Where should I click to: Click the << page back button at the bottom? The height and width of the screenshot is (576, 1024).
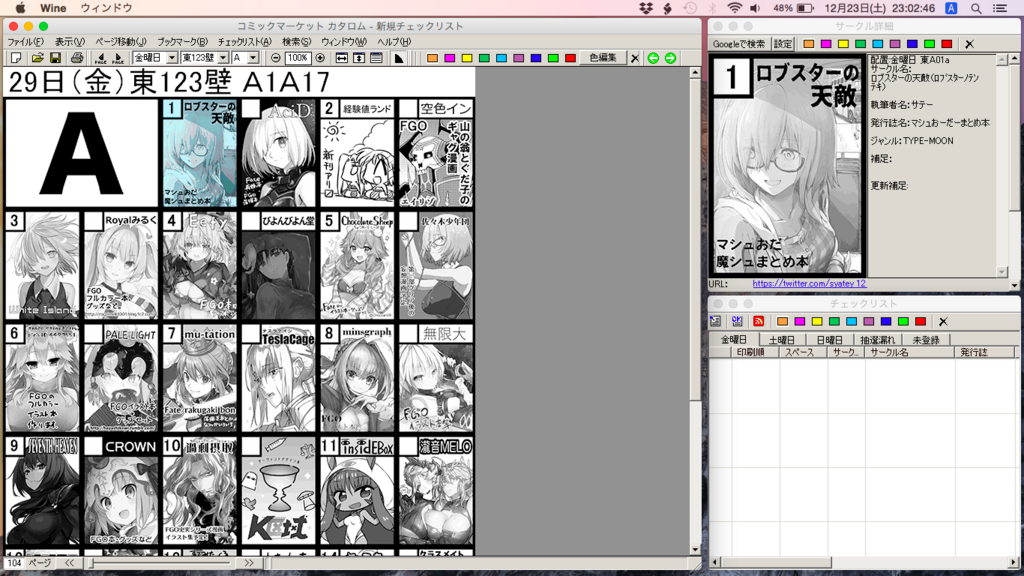point(69,563)
